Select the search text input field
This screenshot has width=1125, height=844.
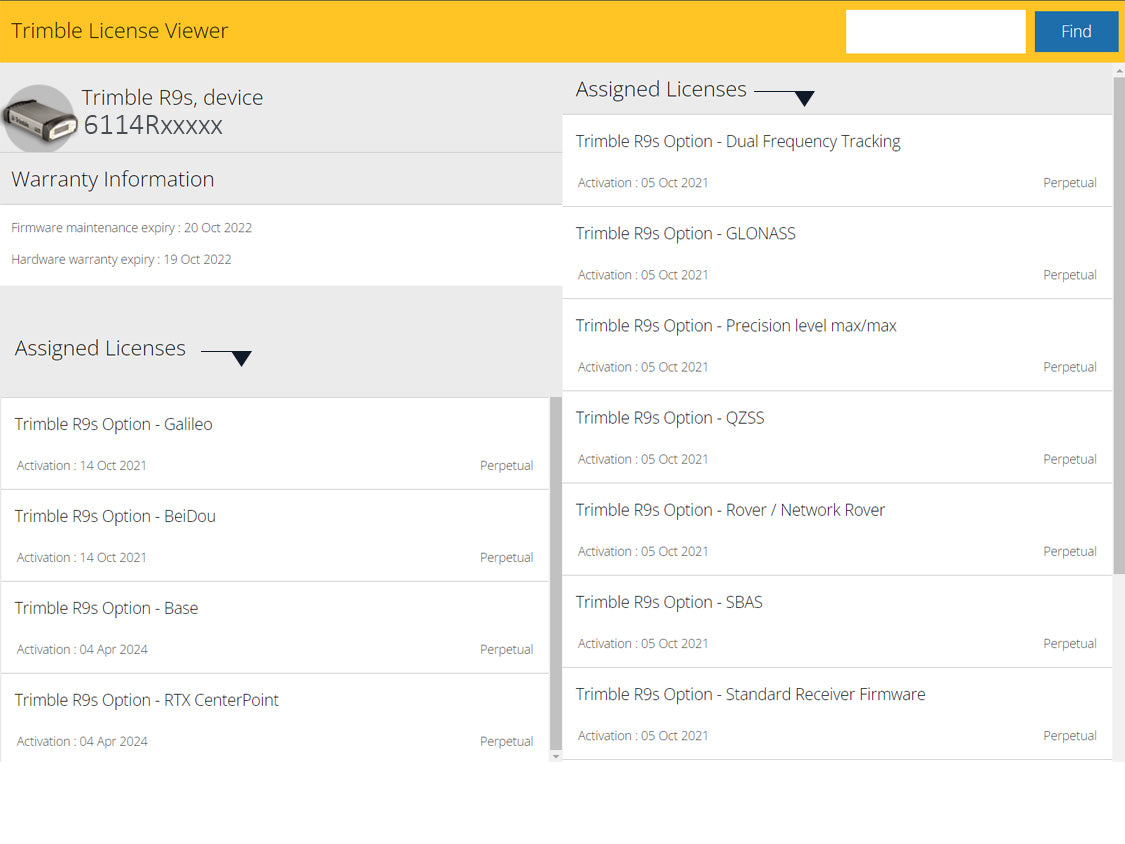coord(935,31)
